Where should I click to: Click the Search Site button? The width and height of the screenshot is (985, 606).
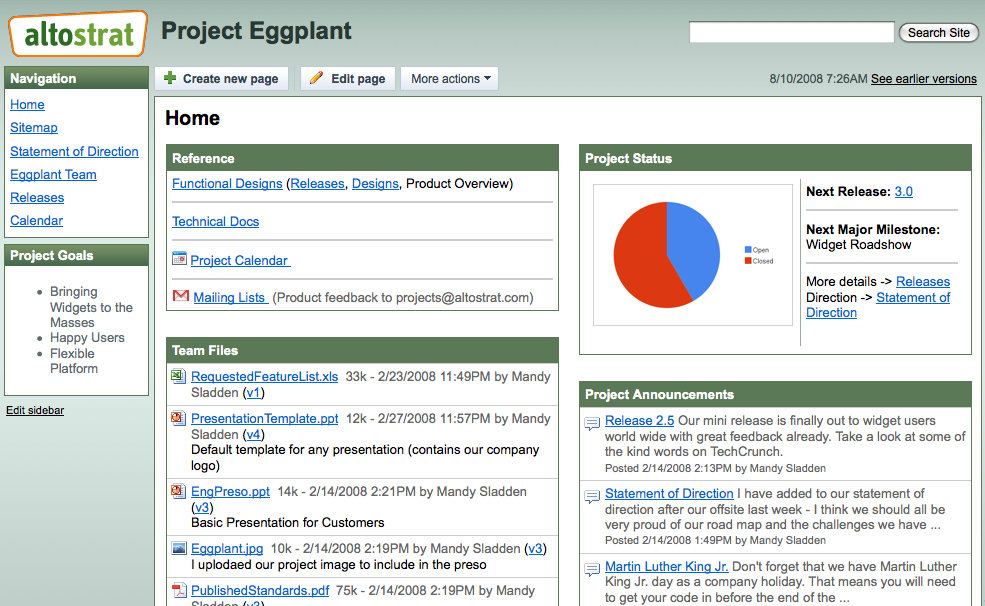[938, 33]
